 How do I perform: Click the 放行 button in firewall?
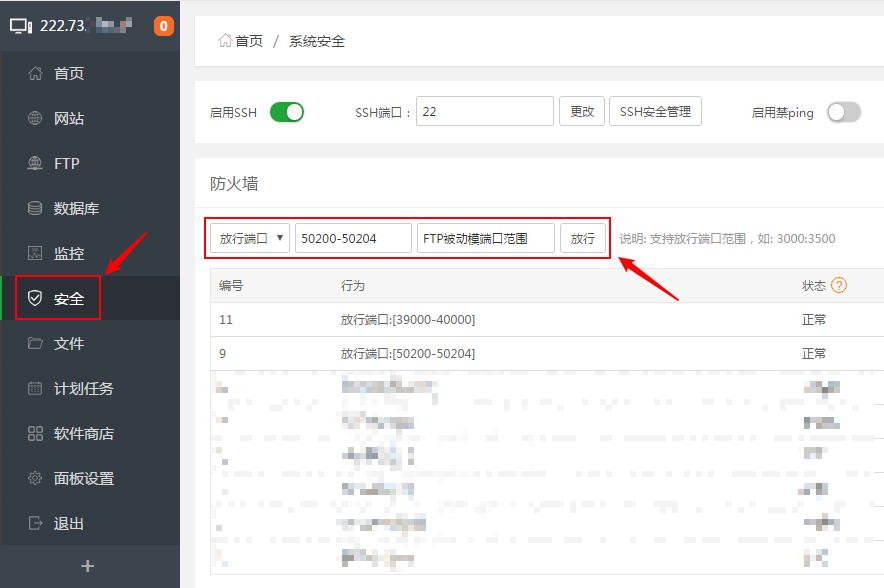pos(582,238)
